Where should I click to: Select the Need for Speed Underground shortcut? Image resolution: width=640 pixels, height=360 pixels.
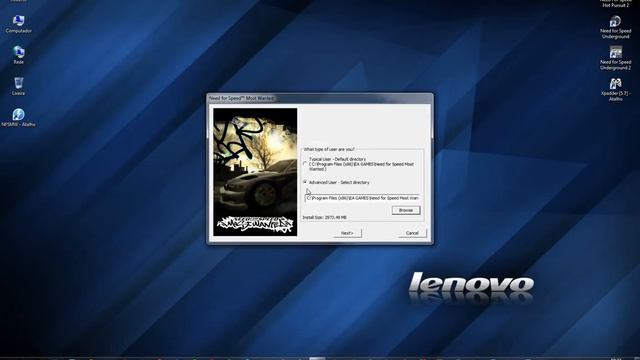tap(616, 27)
